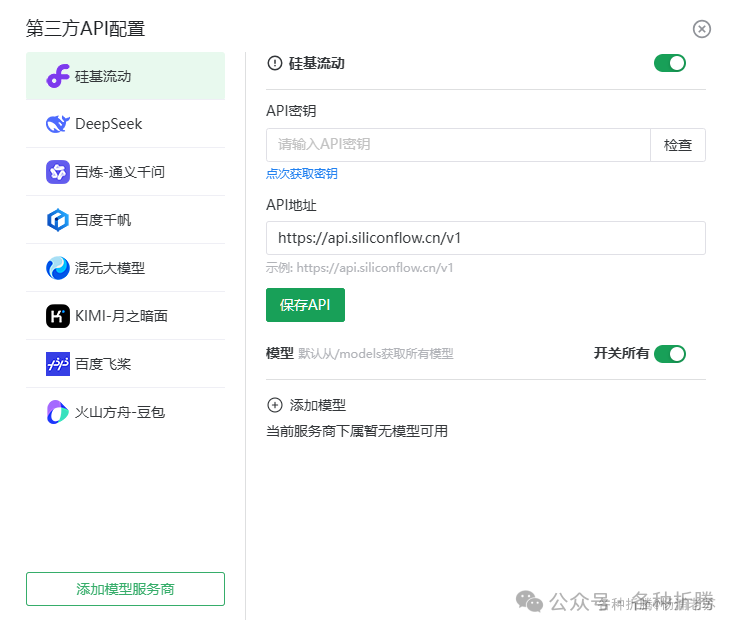Toggle the 开关所有 models switch
The height and width of the screenshot is (631, 737).
[x=670, y=354]
